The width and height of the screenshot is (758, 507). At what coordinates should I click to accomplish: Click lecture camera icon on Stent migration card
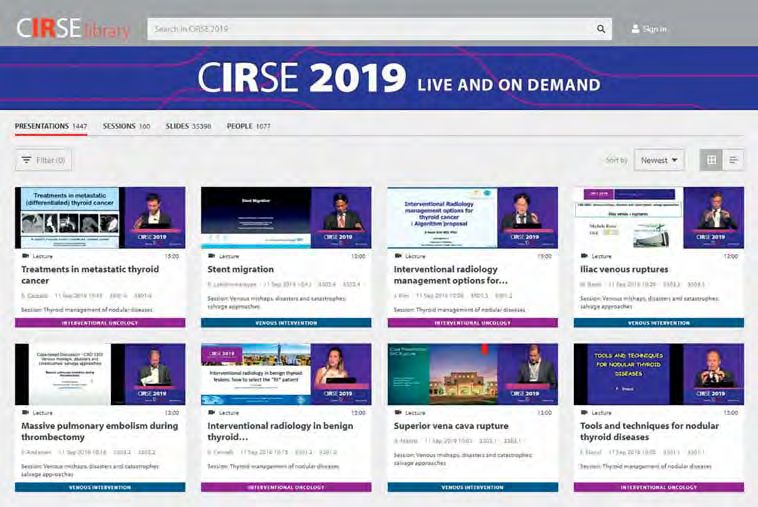211,256
